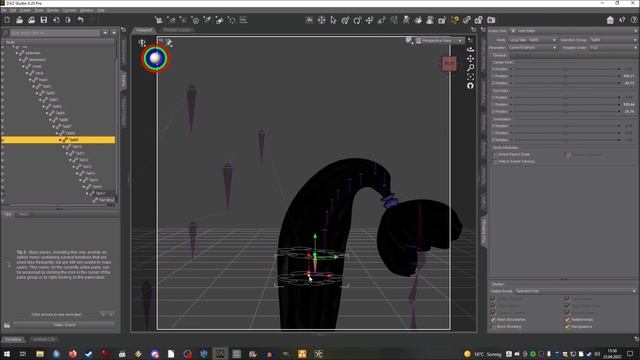
Task: Create a new scene with New File icon
Action: 7,20
